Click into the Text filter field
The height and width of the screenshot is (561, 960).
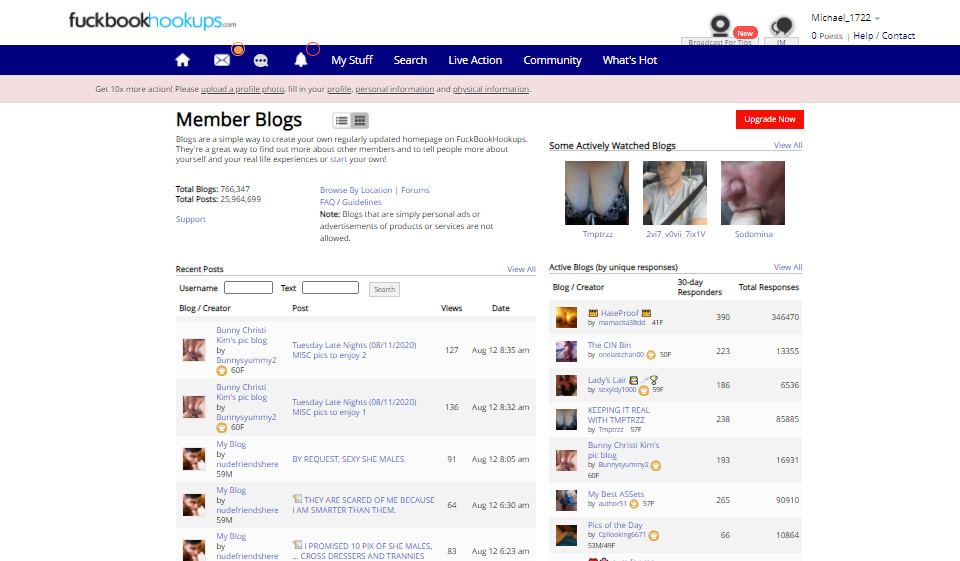coord(330,288)
